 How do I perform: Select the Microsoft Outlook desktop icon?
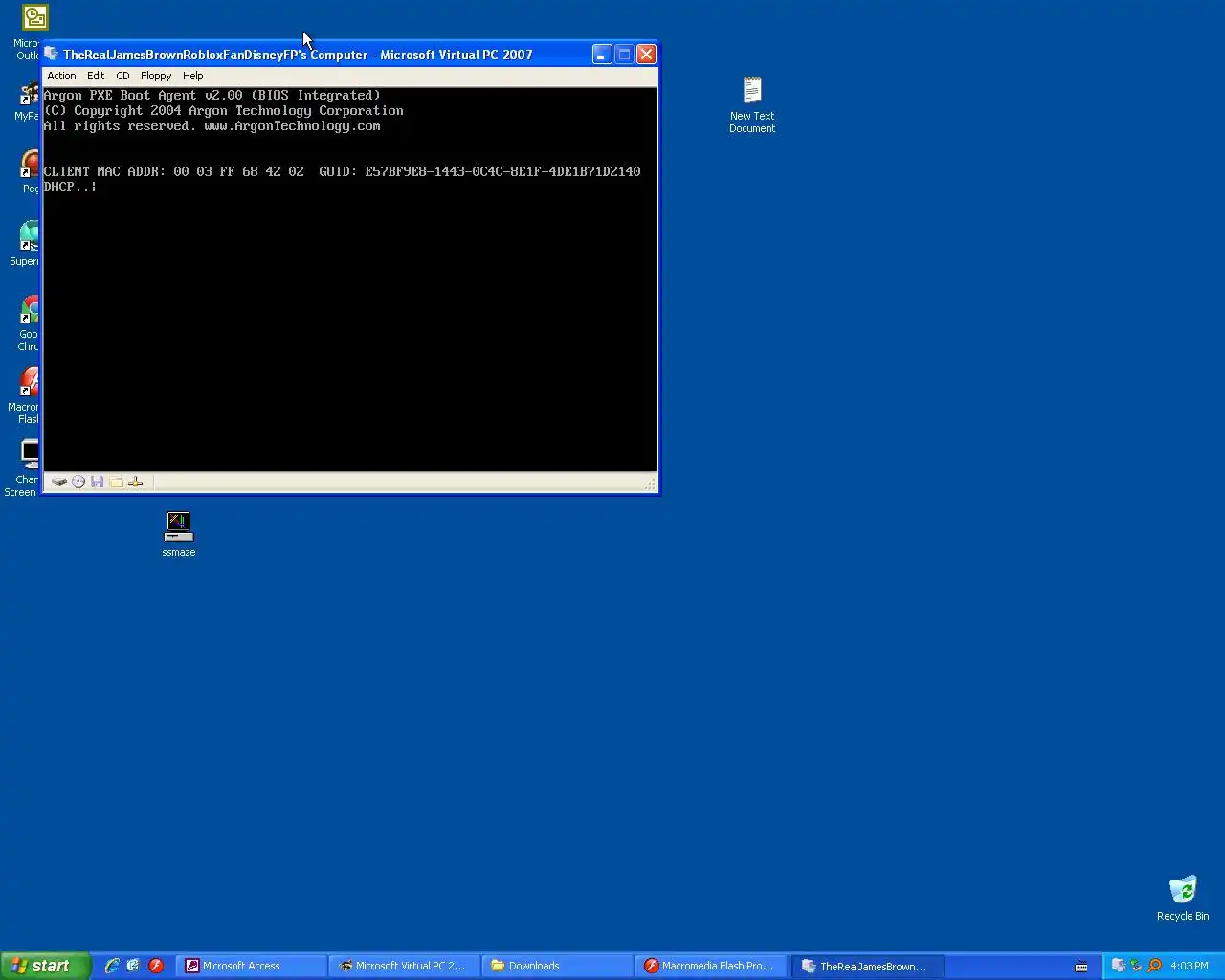[27, 32]
